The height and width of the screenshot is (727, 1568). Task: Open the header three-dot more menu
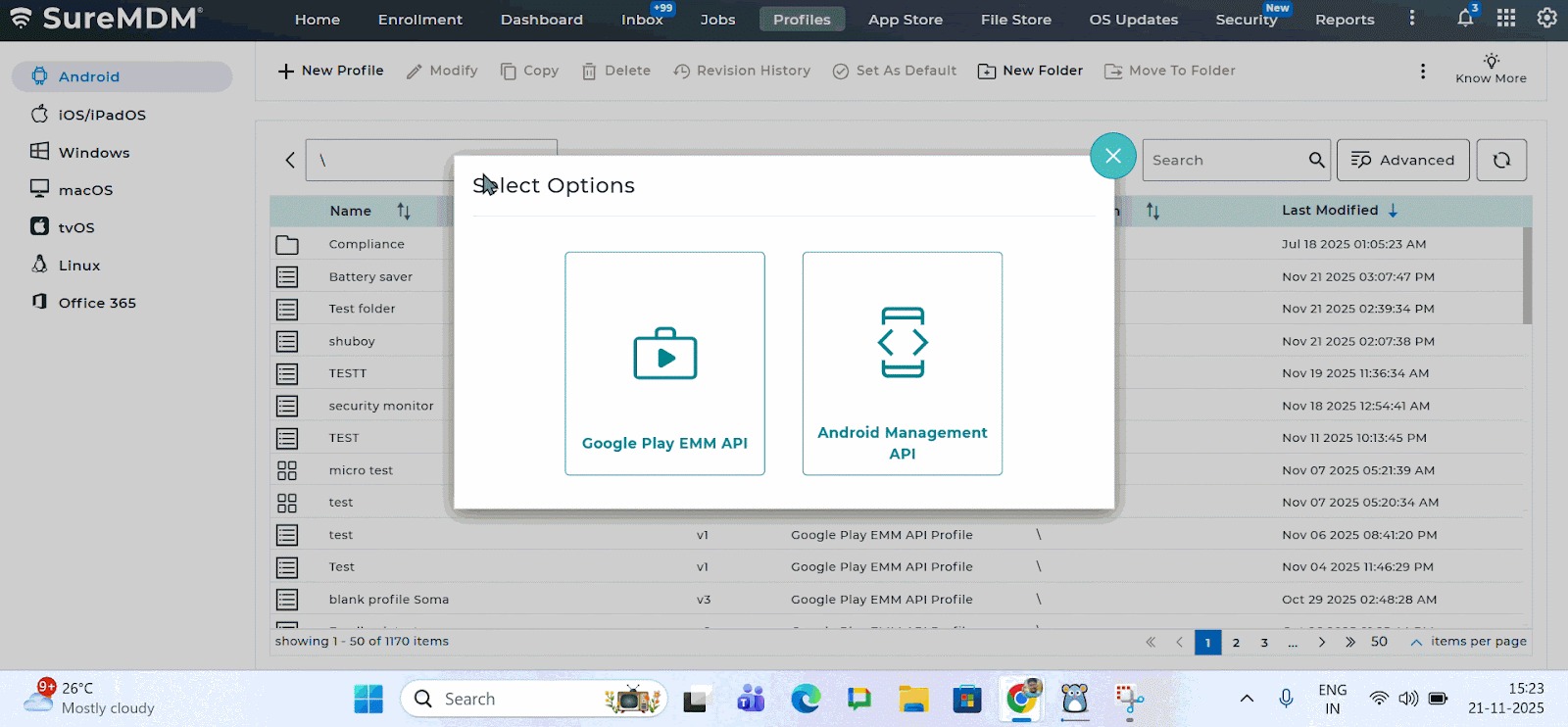click(1411, 19)
